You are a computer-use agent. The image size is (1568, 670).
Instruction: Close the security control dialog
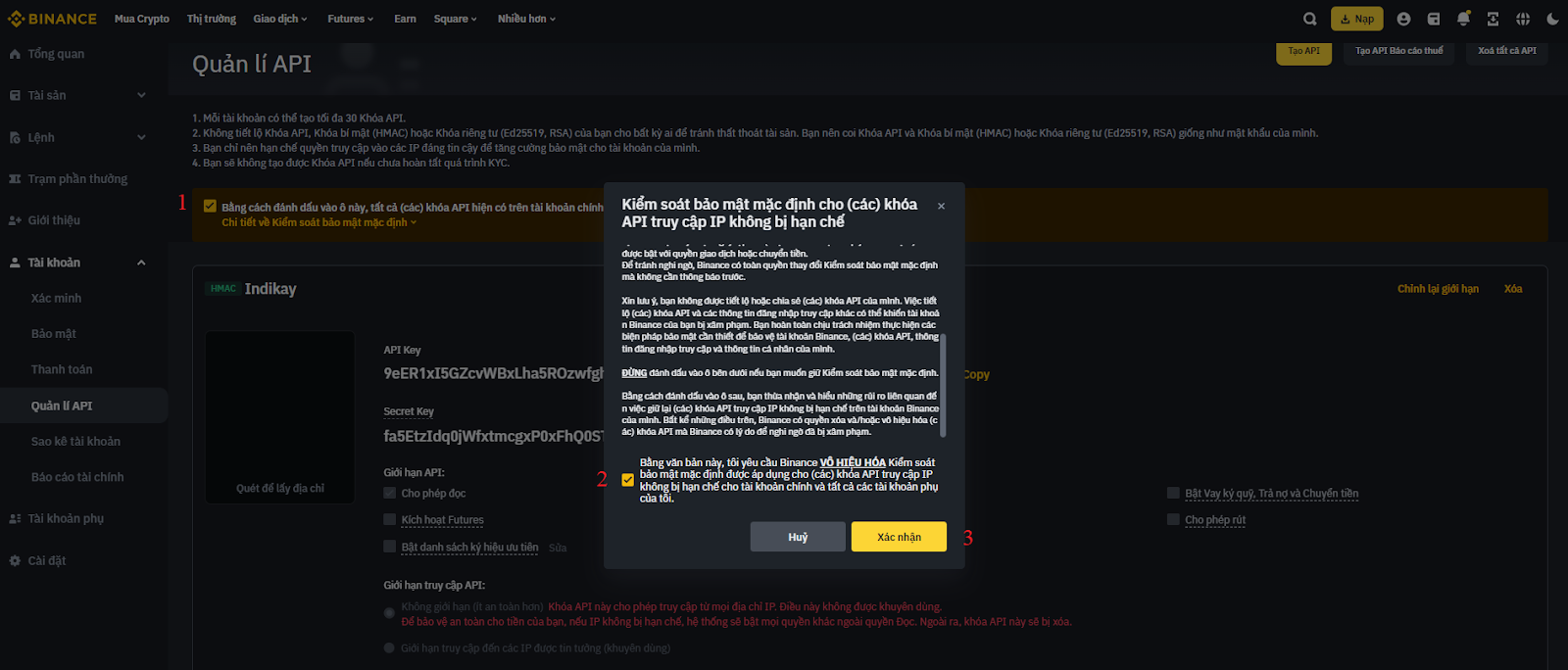coord(941,206)
